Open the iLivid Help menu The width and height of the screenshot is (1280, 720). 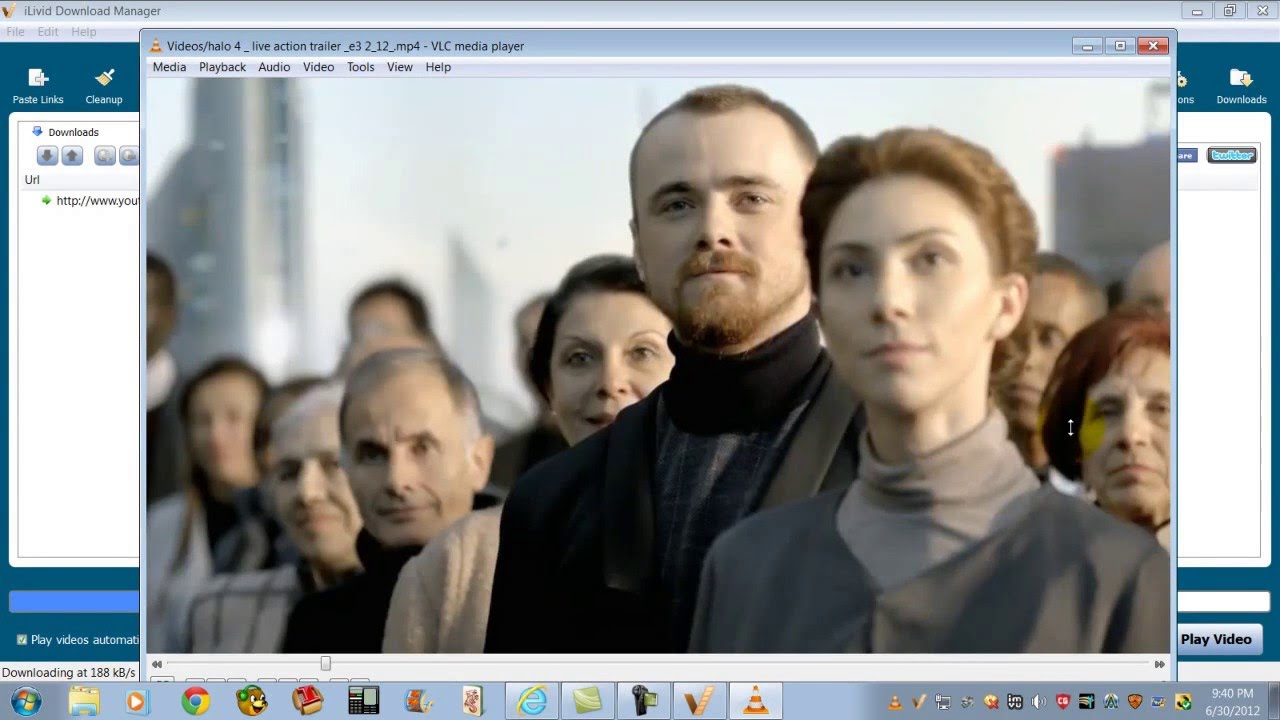click(x=84, y=32)
